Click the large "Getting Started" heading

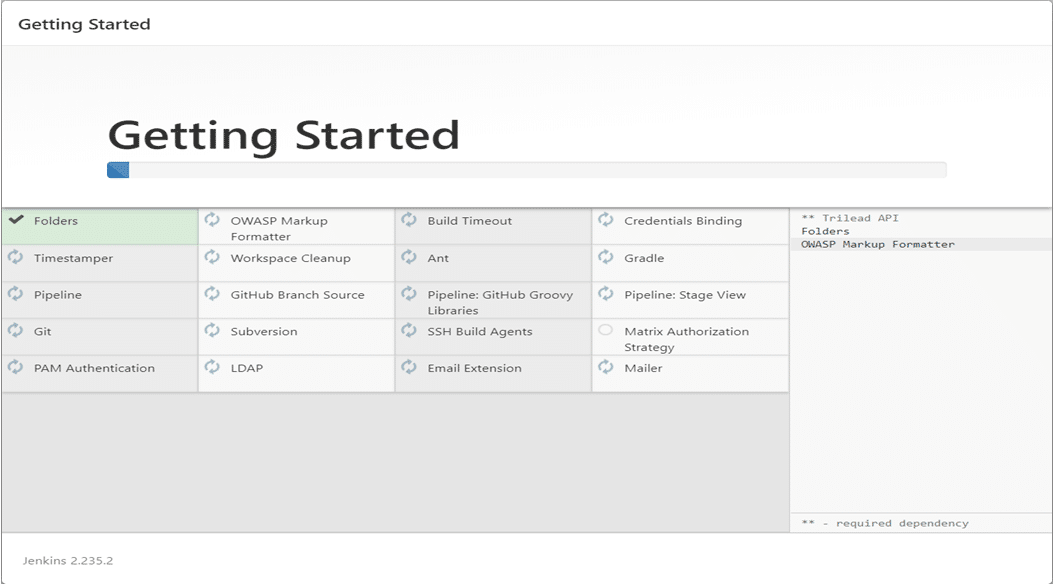pos(284,136)
